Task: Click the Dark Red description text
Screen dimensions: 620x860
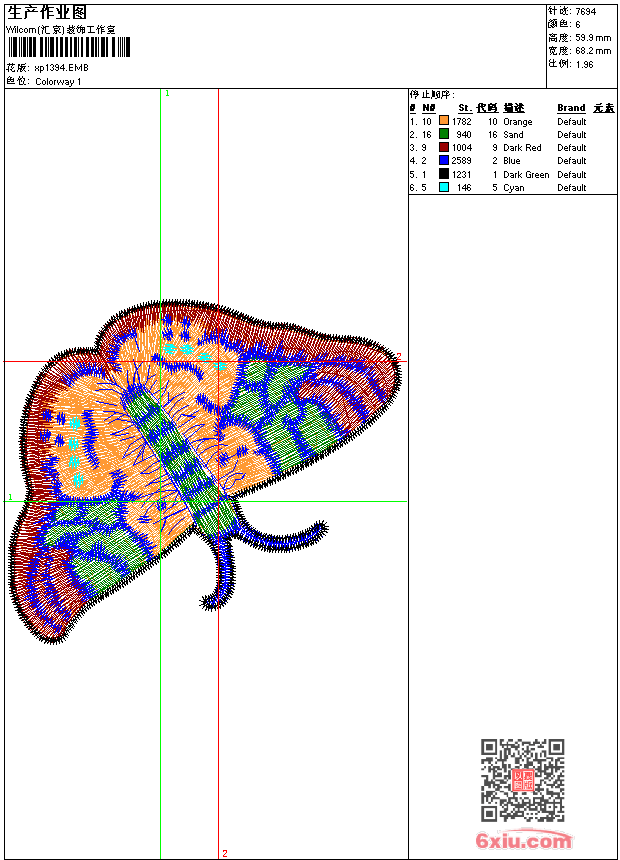Action: 522,148
